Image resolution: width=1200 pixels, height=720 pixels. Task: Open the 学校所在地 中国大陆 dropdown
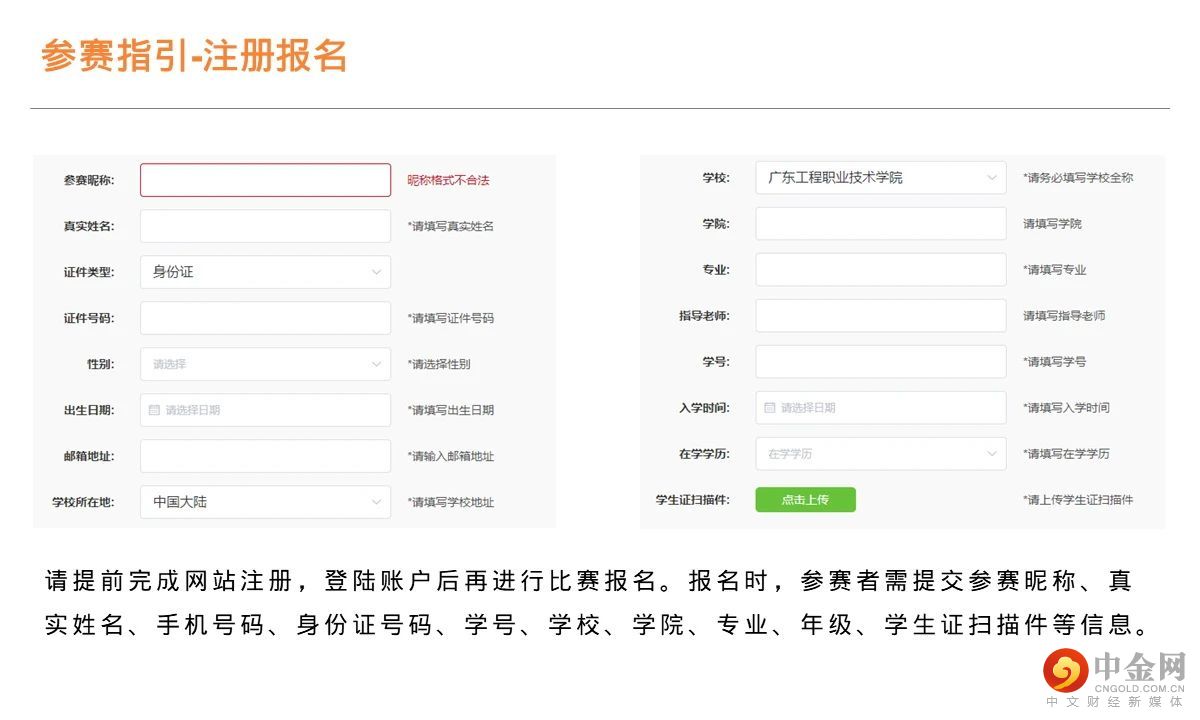click(265, 502)
